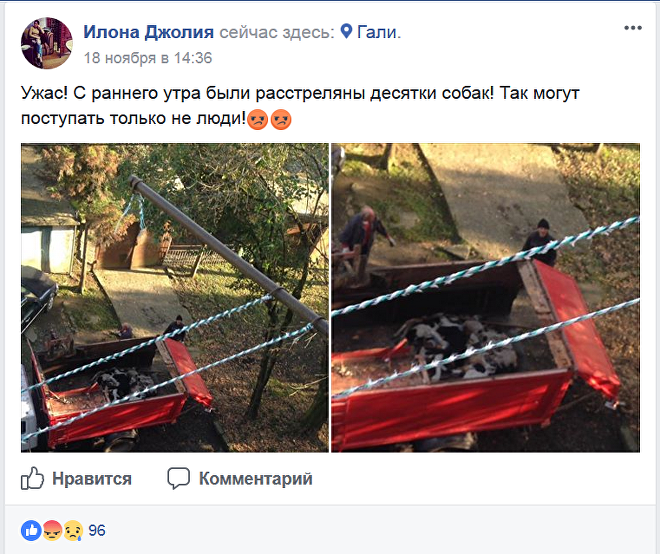Click the speech bubble comment icon
The width and height of the screenshot is (660, 554).
click(x=178, y=478)
